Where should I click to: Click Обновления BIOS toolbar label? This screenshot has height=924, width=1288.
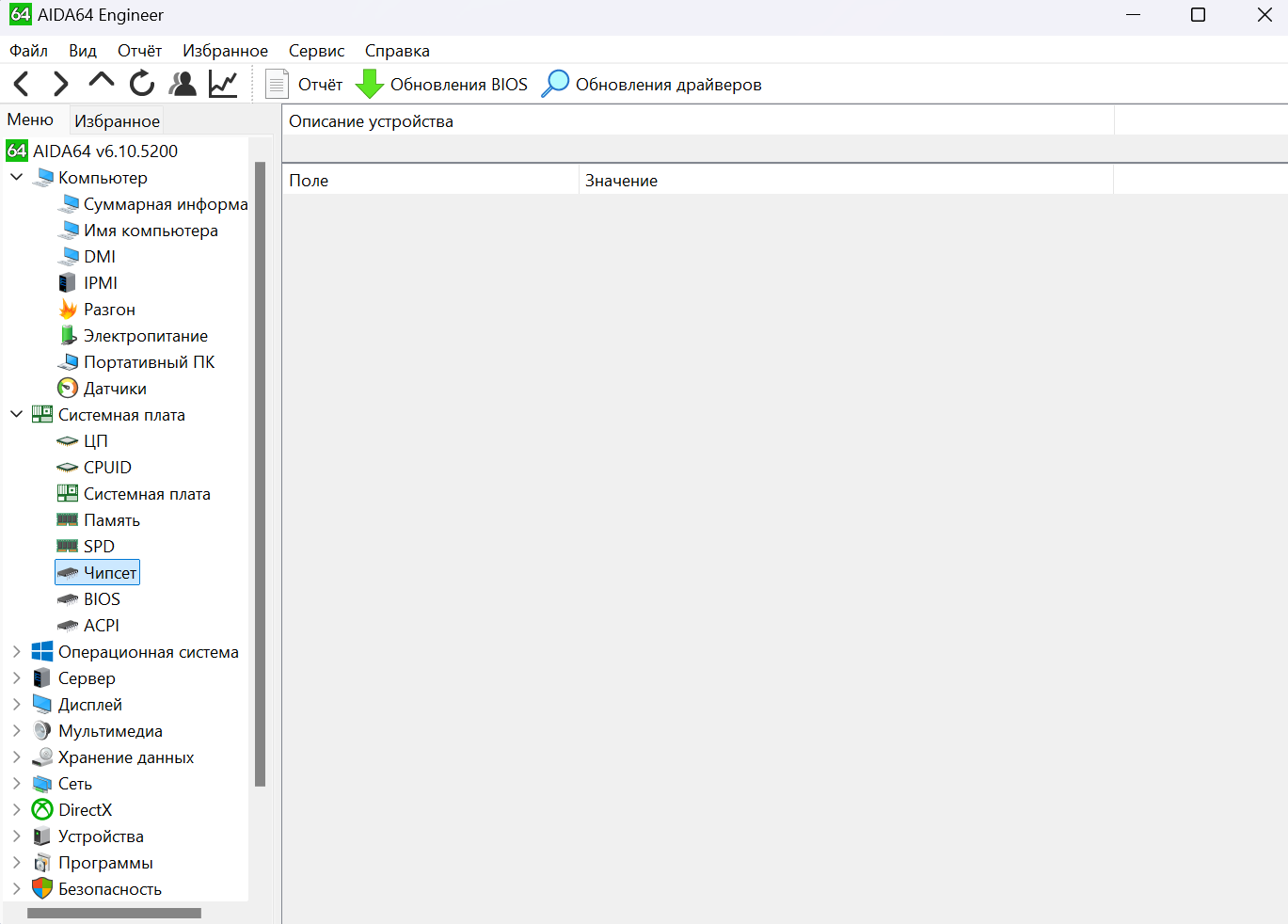[459, 85]
